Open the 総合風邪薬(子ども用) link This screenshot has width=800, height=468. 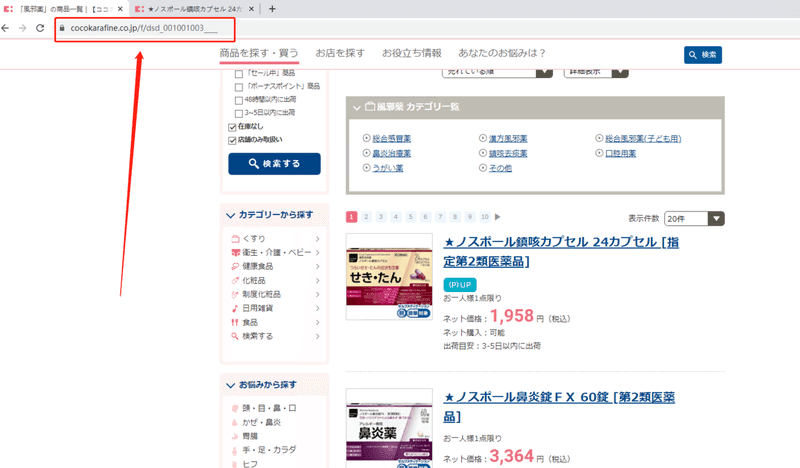[643, 138]
